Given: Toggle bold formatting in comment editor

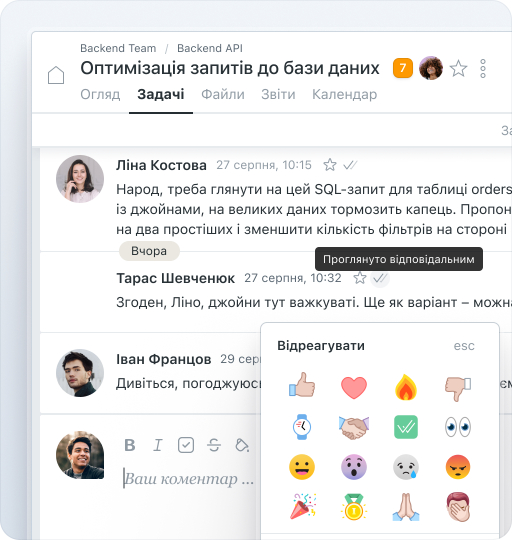Looking at the screenshot, I should [x=130, y=445].
